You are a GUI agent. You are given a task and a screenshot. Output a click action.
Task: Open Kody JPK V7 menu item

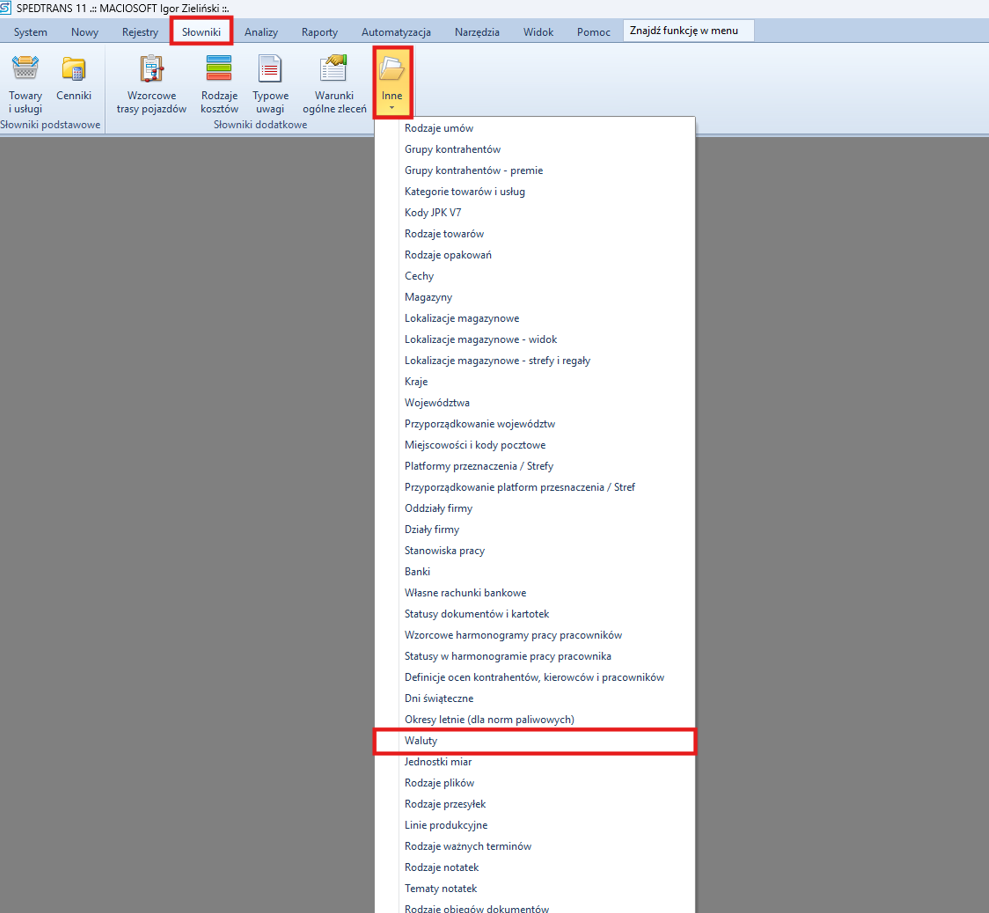[433, 213]
